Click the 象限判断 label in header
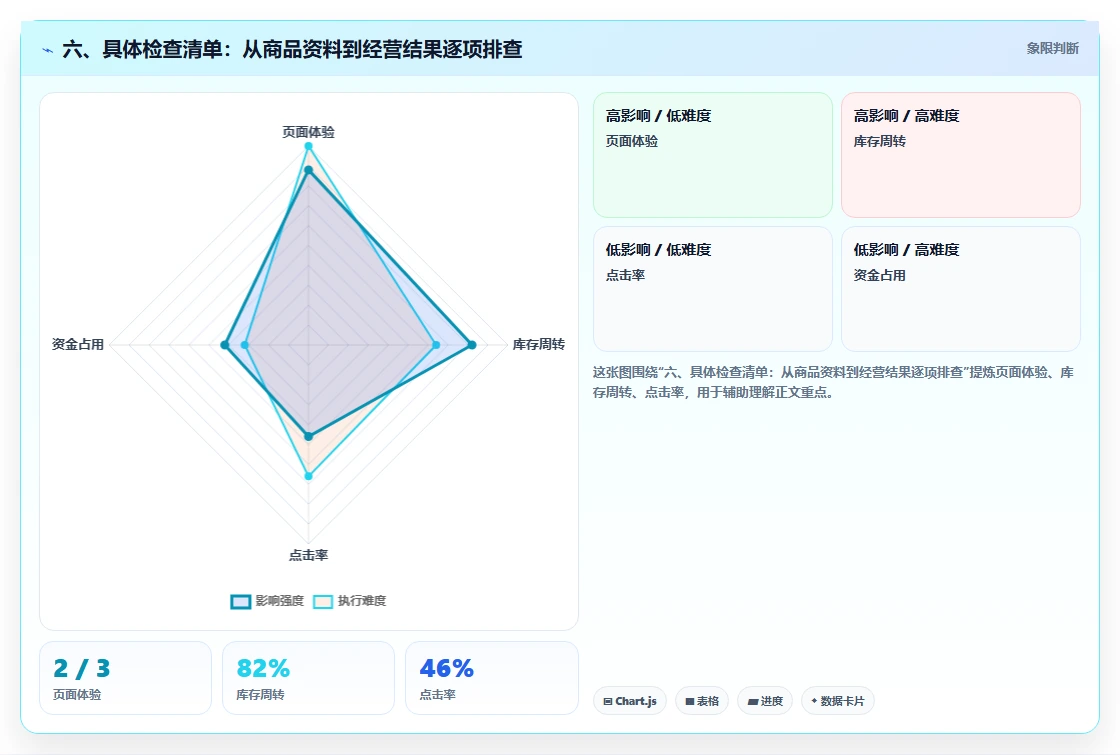 tap(1053, 49)
